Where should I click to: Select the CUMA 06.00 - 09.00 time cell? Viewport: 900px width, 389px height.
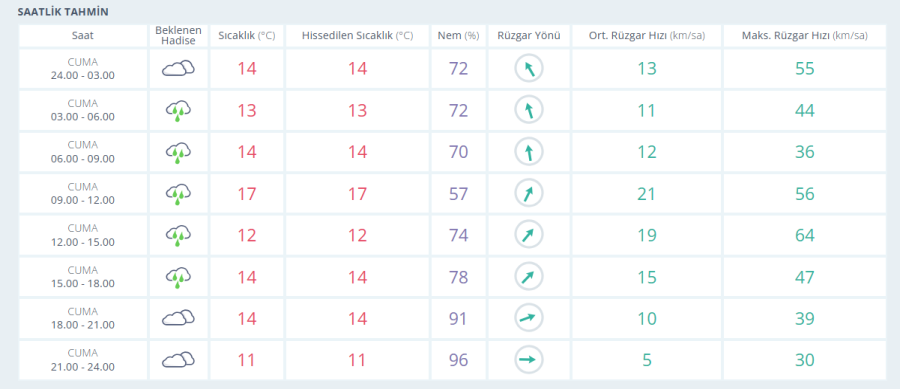83,153
